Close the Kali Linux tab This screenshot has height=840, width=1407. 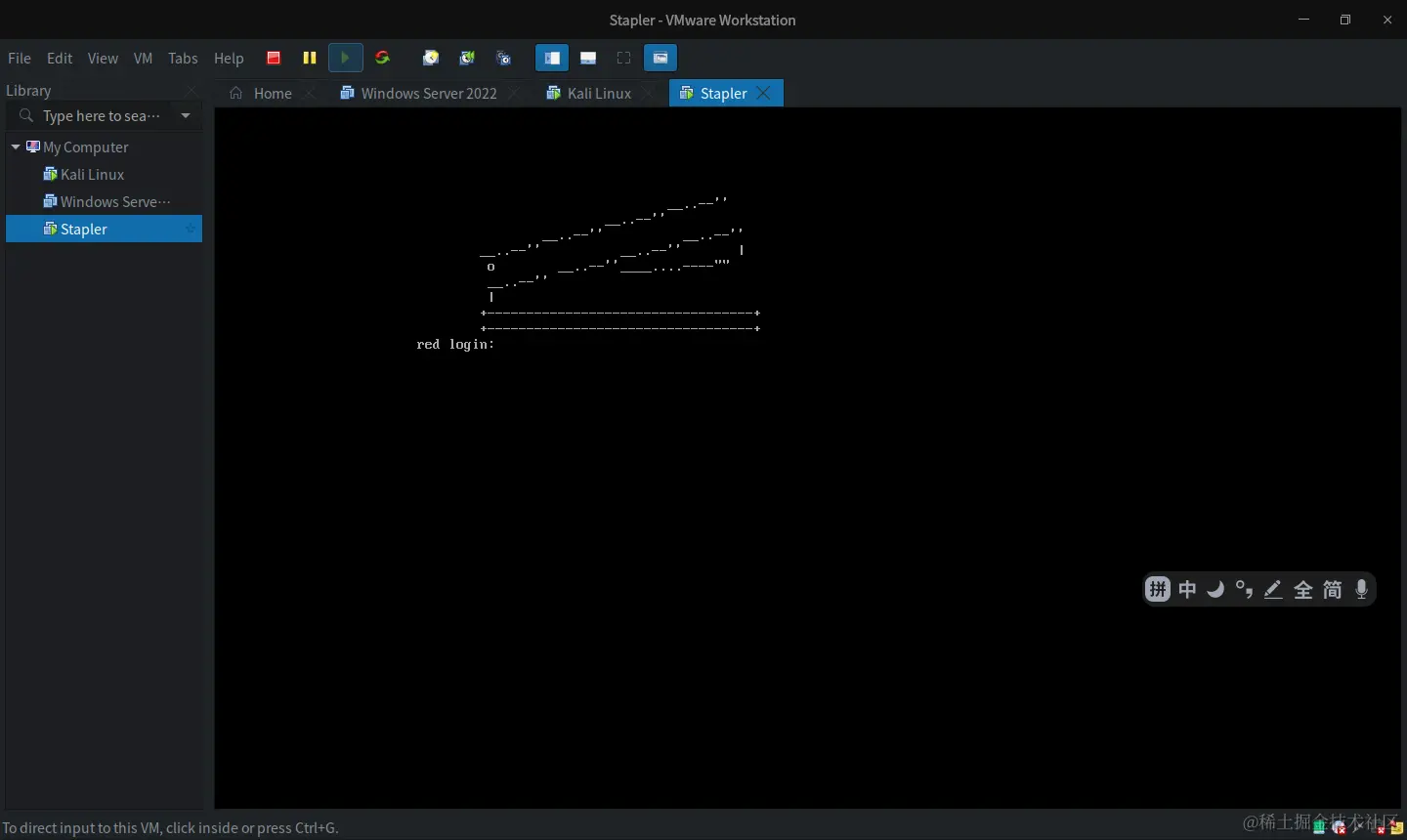click(x=648, y=94)
